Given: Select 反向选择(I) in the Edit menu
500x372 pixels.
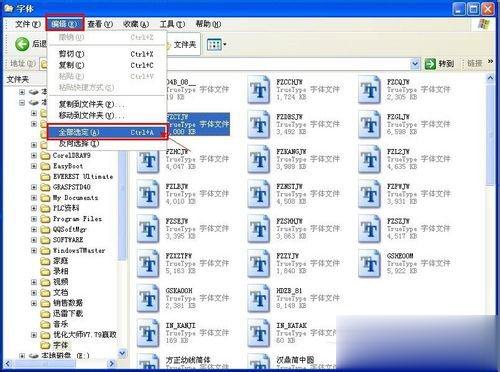Looking at the screenshot, I should click(x=107, y=144).
